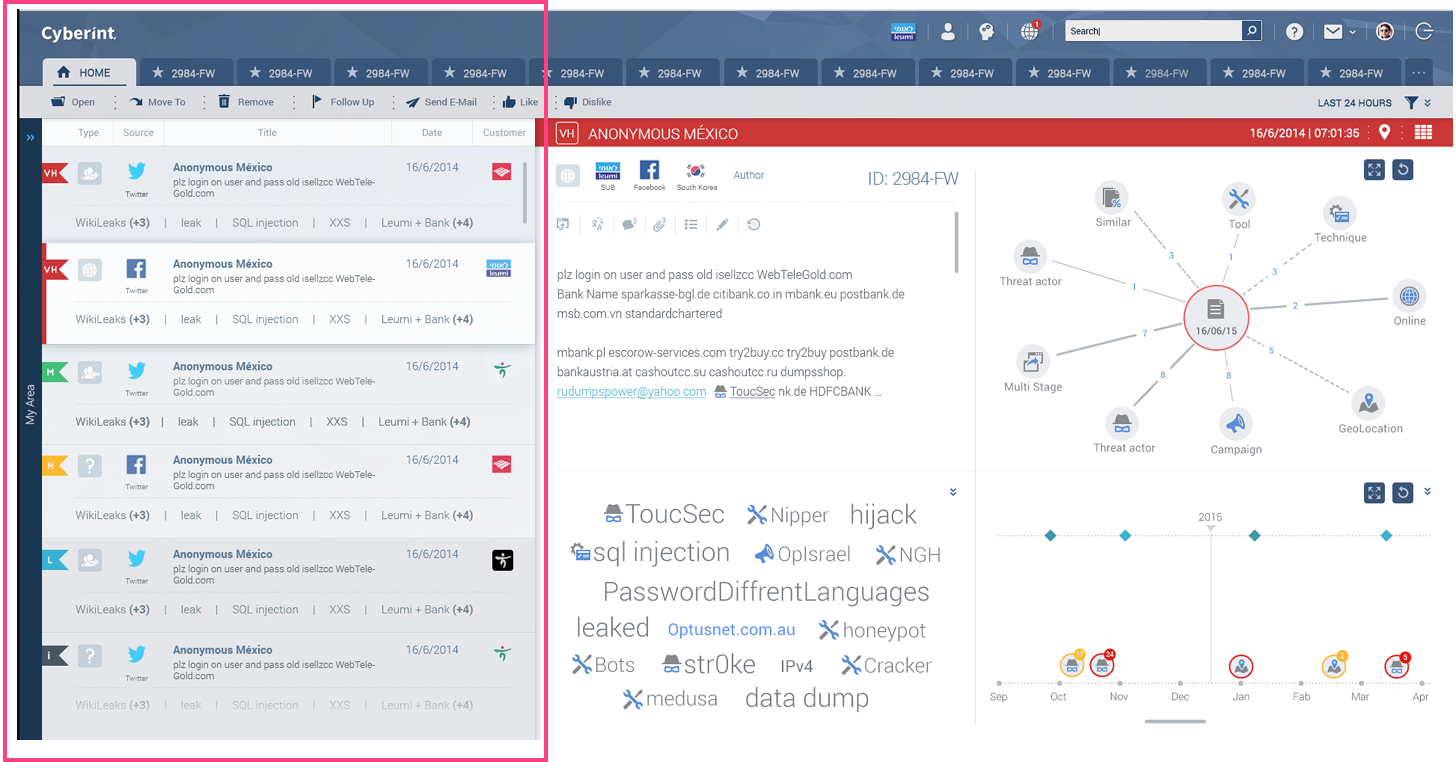Image resolution: width=1456 pixels, height=762 pixels.
Task: Open the help question mark icon
Action: tap(1294, 32)
